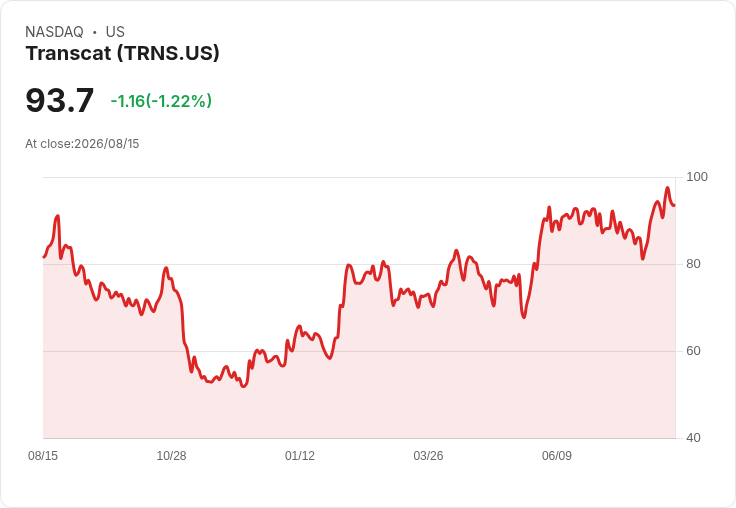Viewport: 736px width, 508px height.
Task: Click the early spike just after 08/15
Action: (x=58, y=216)
